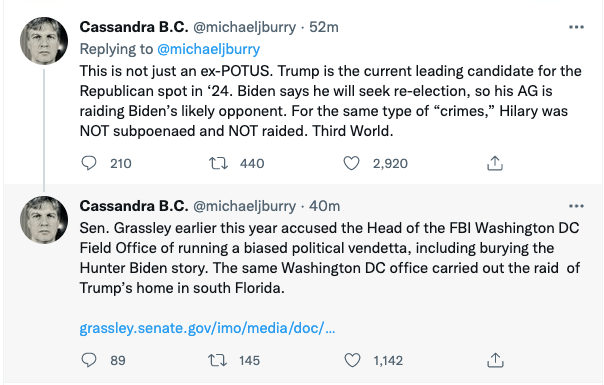Open the tweet text about Washington DC Field Office

pos(330,258)
